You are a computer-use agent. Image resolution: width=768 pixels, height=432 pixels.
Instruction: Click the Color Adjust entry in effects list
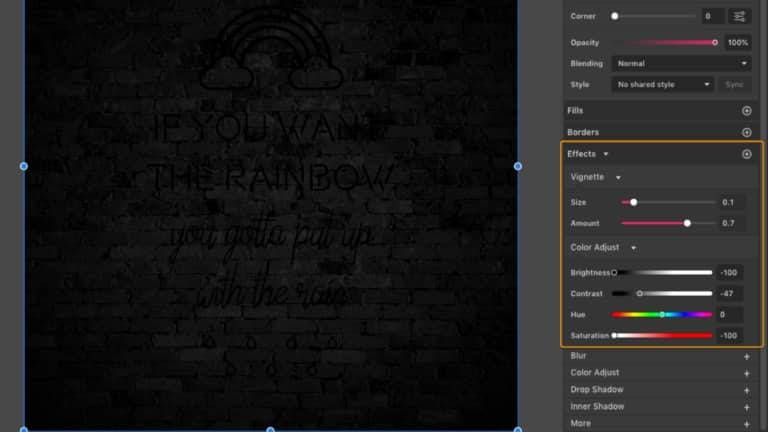pyautogui.click(x=595, y=373)
